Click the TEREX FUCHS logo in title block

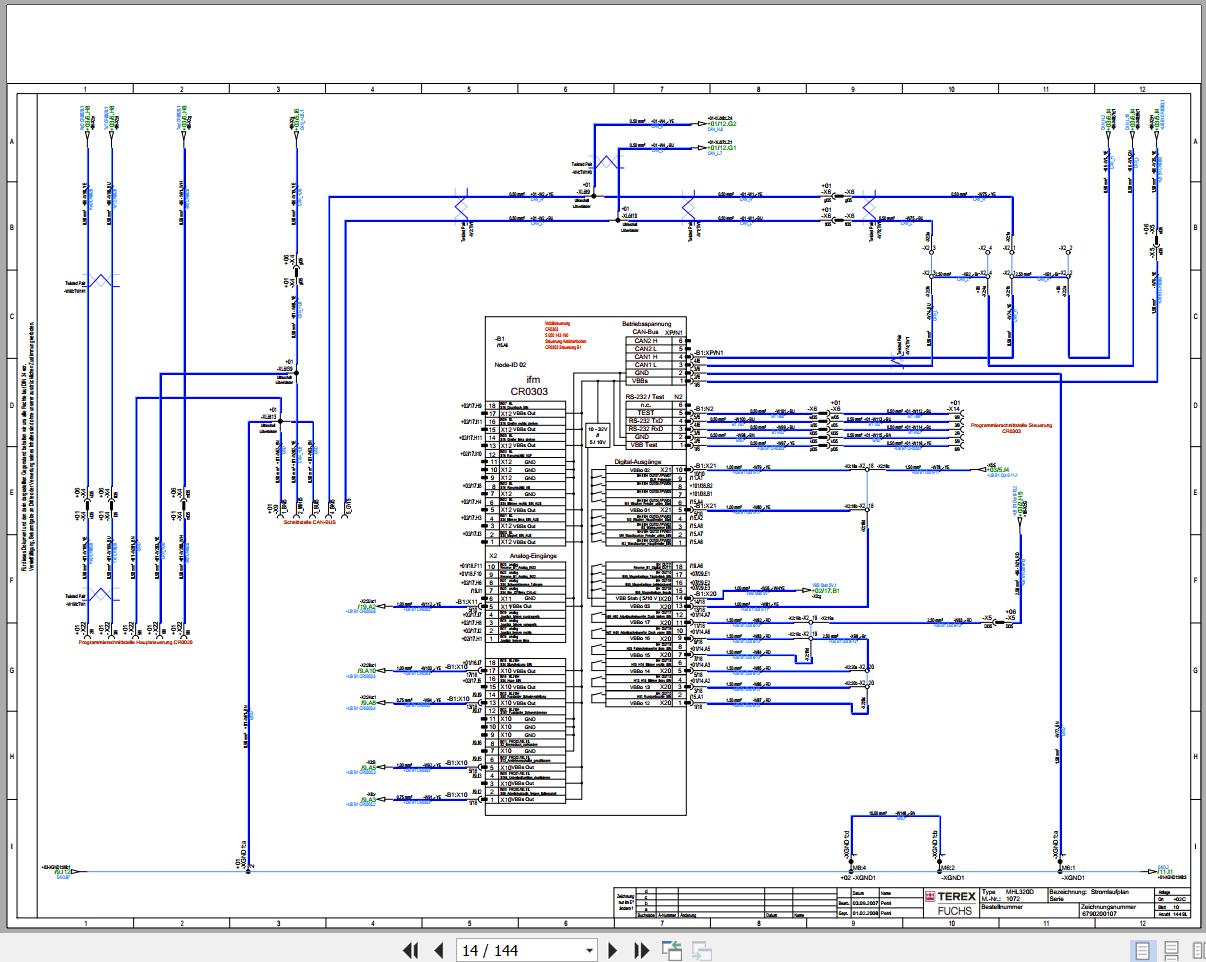tap(948, 902)
